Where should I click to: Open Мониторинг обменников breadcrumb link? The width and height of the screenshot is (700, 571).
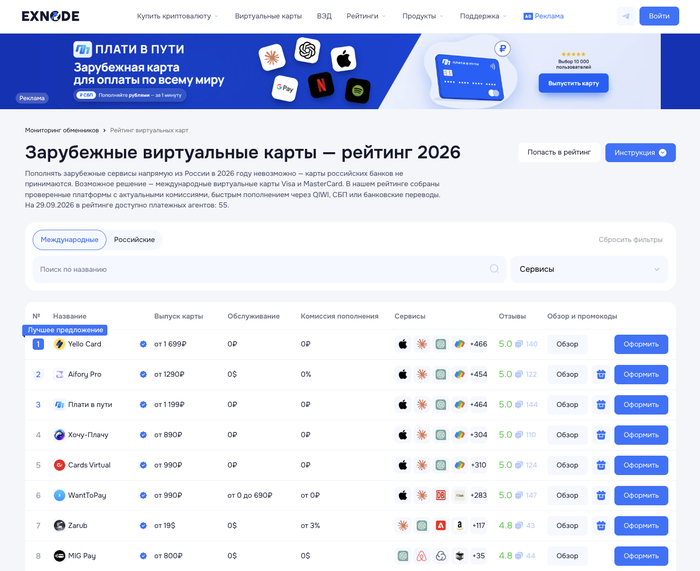click(62, 130)
